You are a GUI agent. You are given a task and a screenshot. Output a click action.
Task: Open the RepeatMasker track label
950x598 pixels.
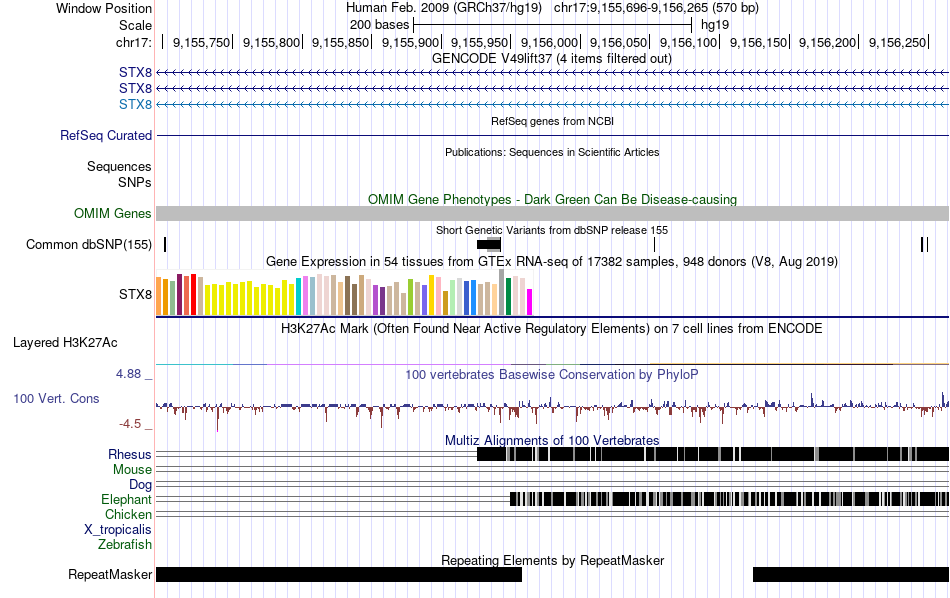click(x=110, y=574)
